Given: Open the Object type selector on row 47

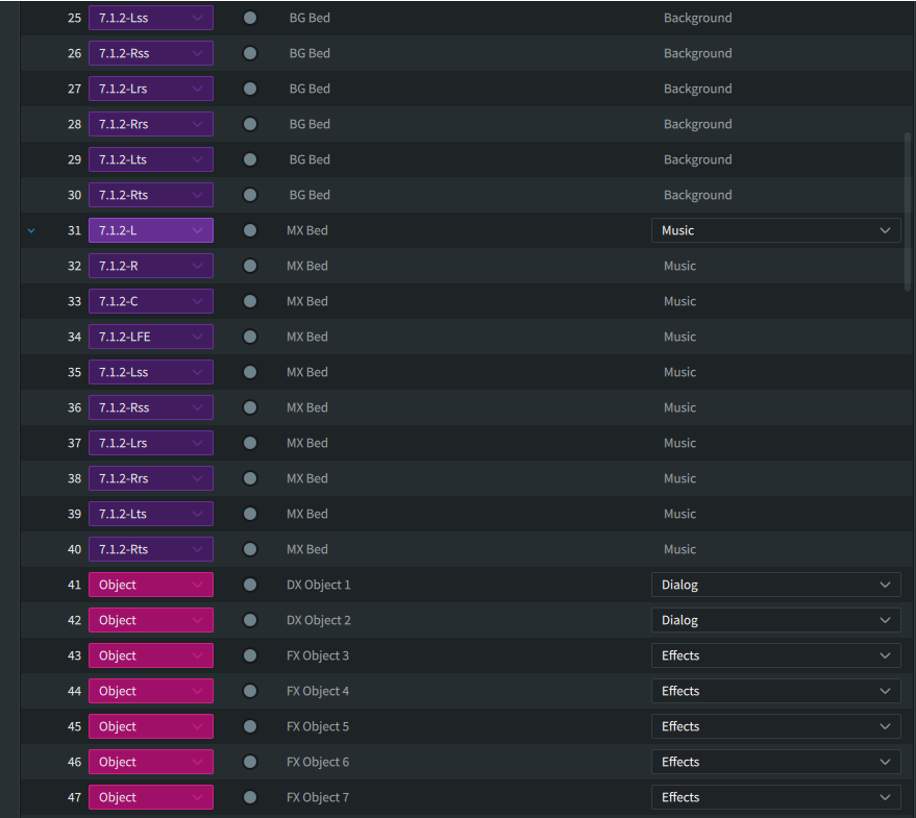Looking at the screenshot, I should pos(151,797).
